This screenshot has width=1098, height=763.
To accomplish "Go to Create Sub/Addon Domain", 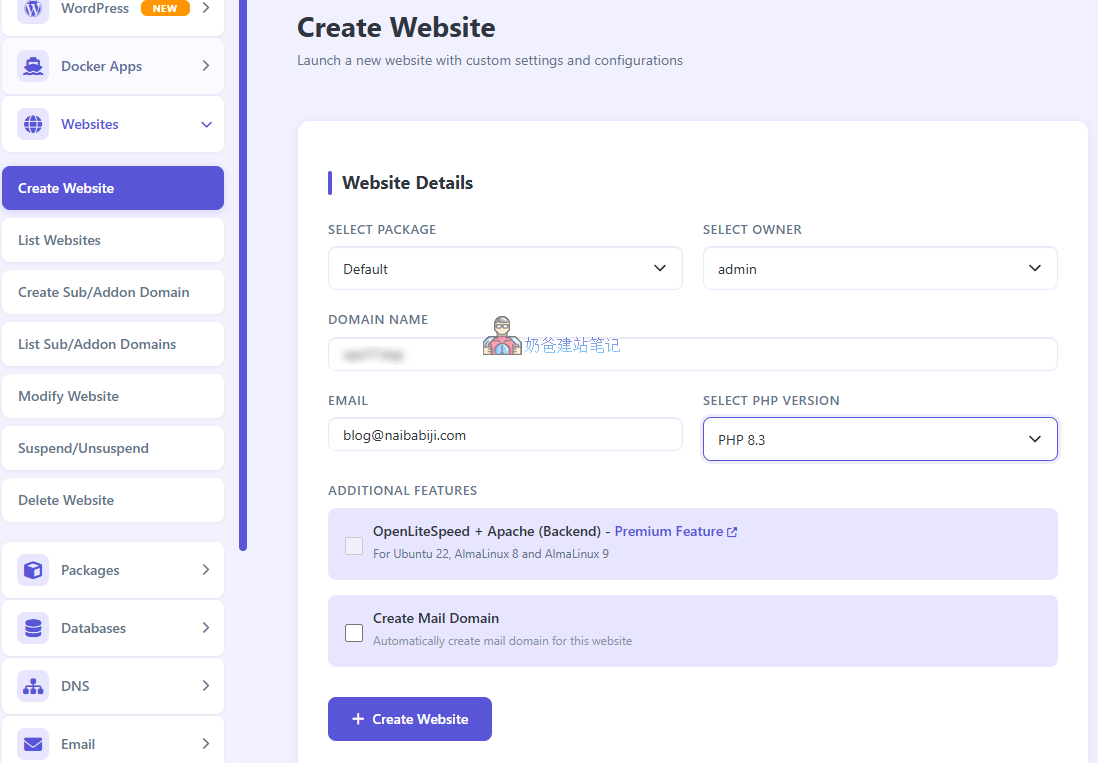I will tap(104, 292).
